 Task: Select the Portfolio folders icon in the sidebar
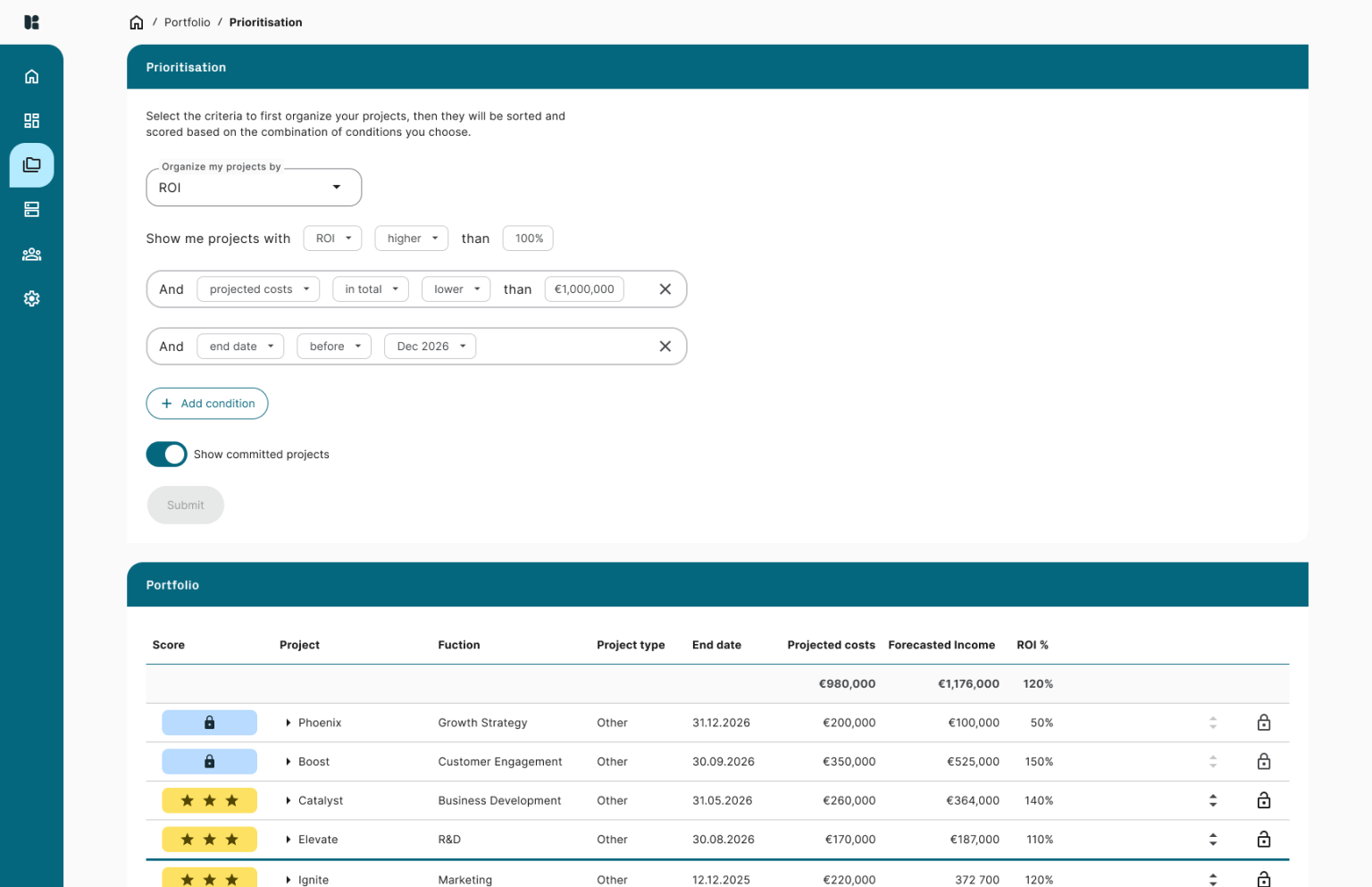tap(31, 164)
